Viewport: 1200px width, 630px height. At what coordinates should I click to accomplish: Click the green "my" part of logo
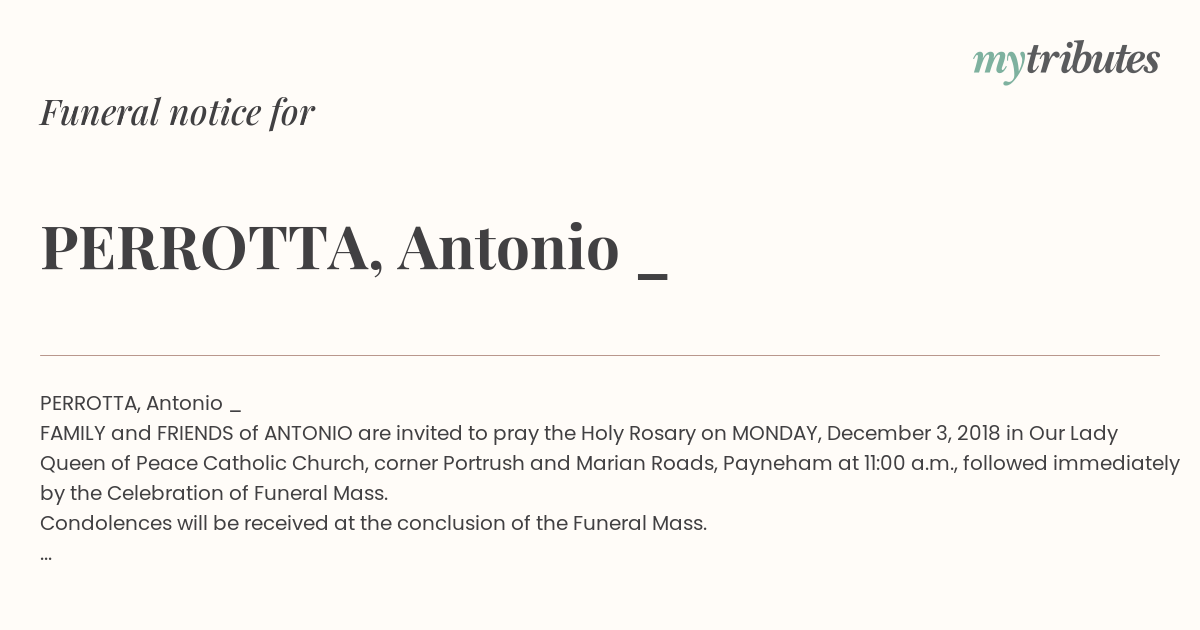[998, 64]
